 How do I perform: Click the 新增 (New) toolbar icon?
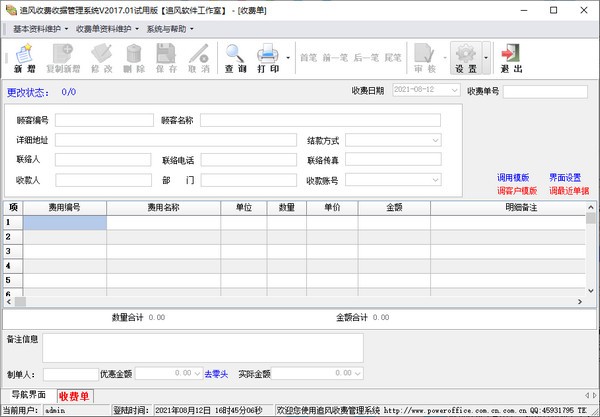pyautogui.click(x=24, y=58)
